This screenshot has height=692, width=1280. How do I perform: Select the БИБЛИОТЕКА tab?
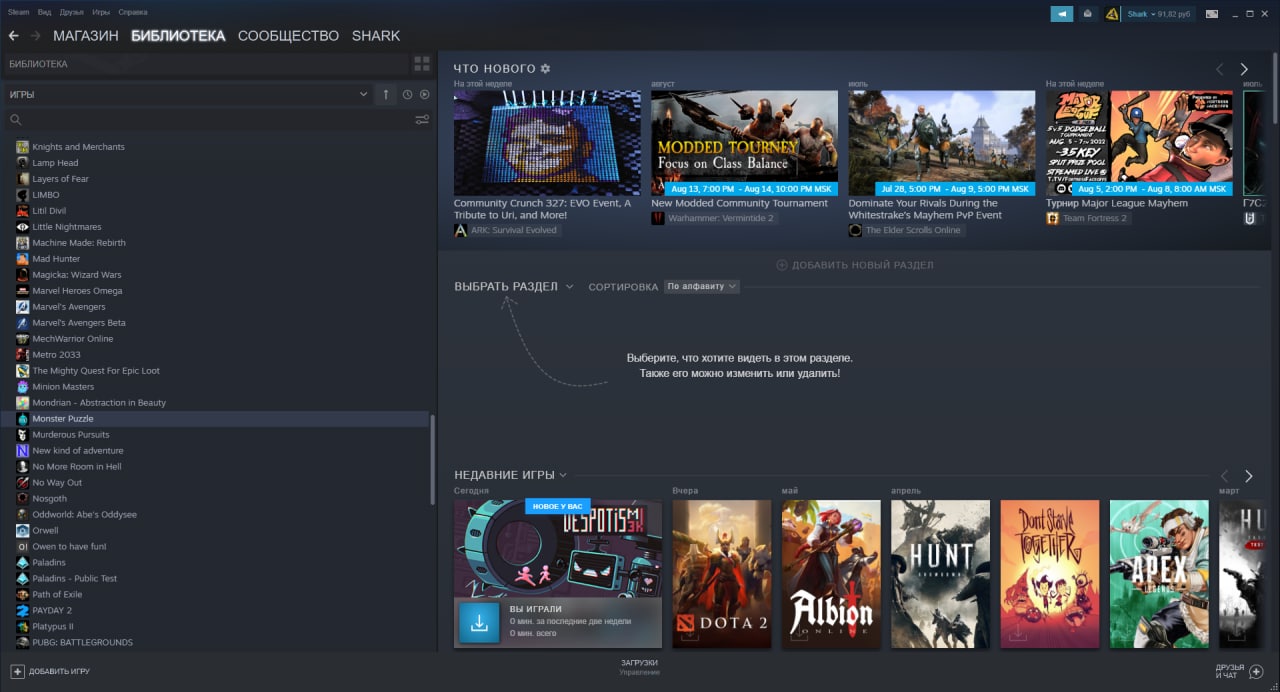pyautogui.click(x=178, y=36)
